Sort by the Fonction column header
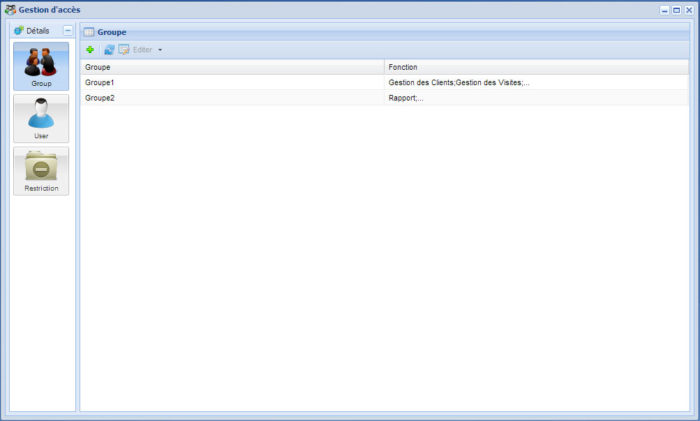 [x=536, y=66]
